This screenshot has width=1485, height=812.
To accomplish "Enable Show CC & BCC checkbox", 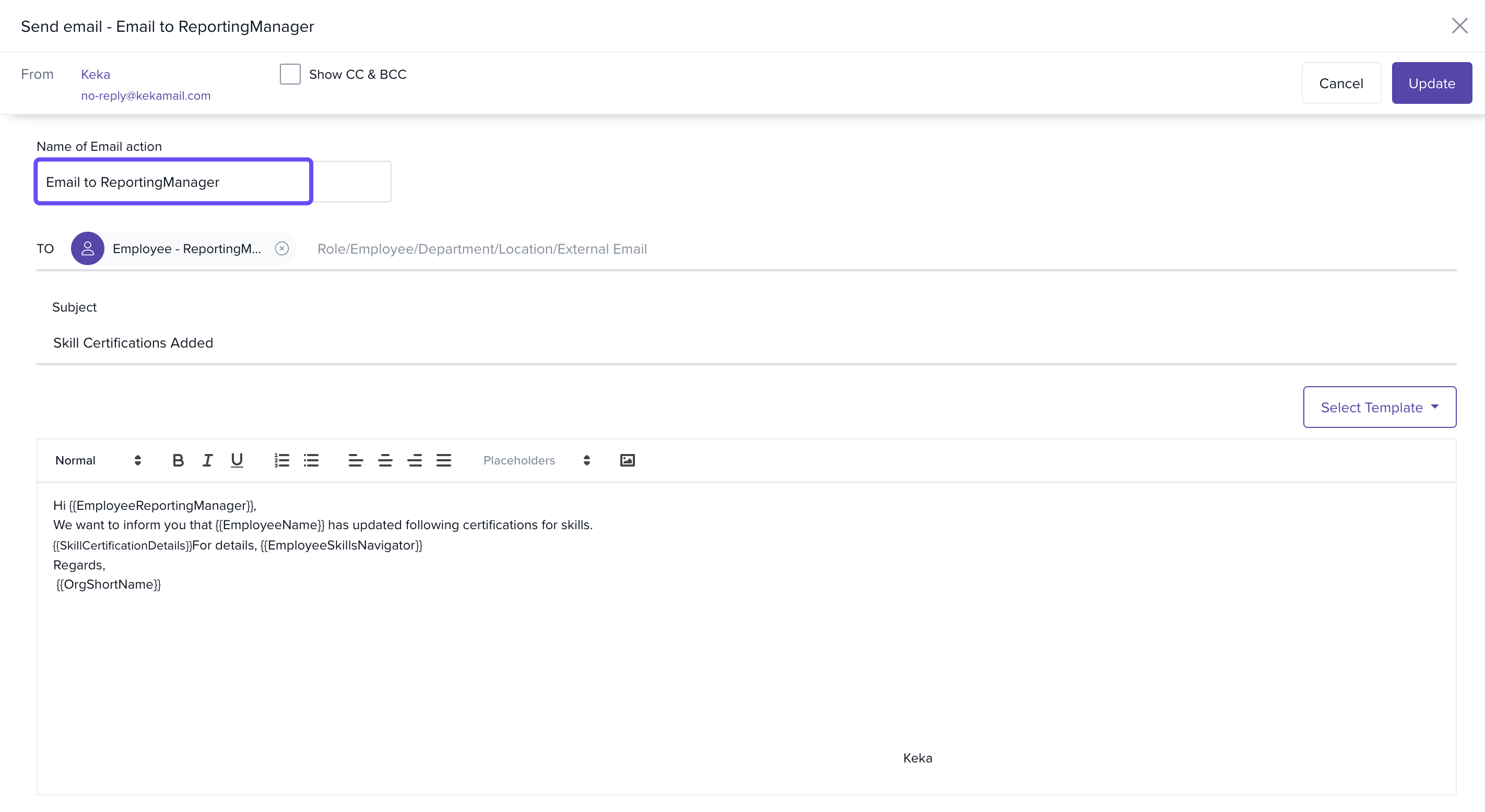I will (x=290, y=74).
